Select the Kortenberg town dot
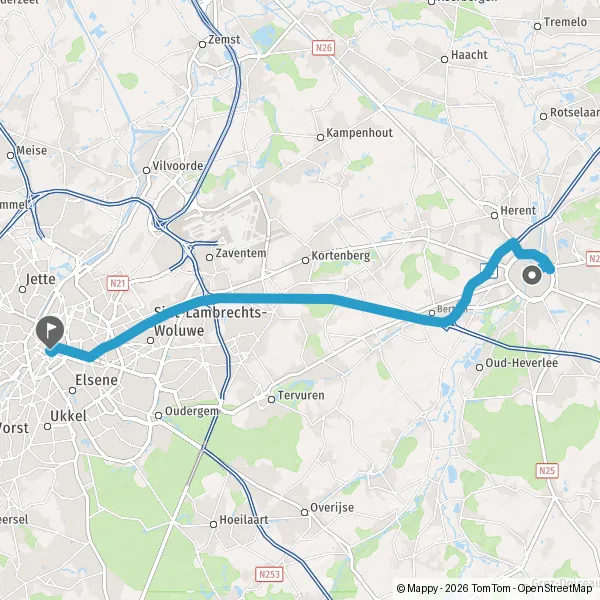This screenshot has height=600, width=600. click(x=305, y=261)
